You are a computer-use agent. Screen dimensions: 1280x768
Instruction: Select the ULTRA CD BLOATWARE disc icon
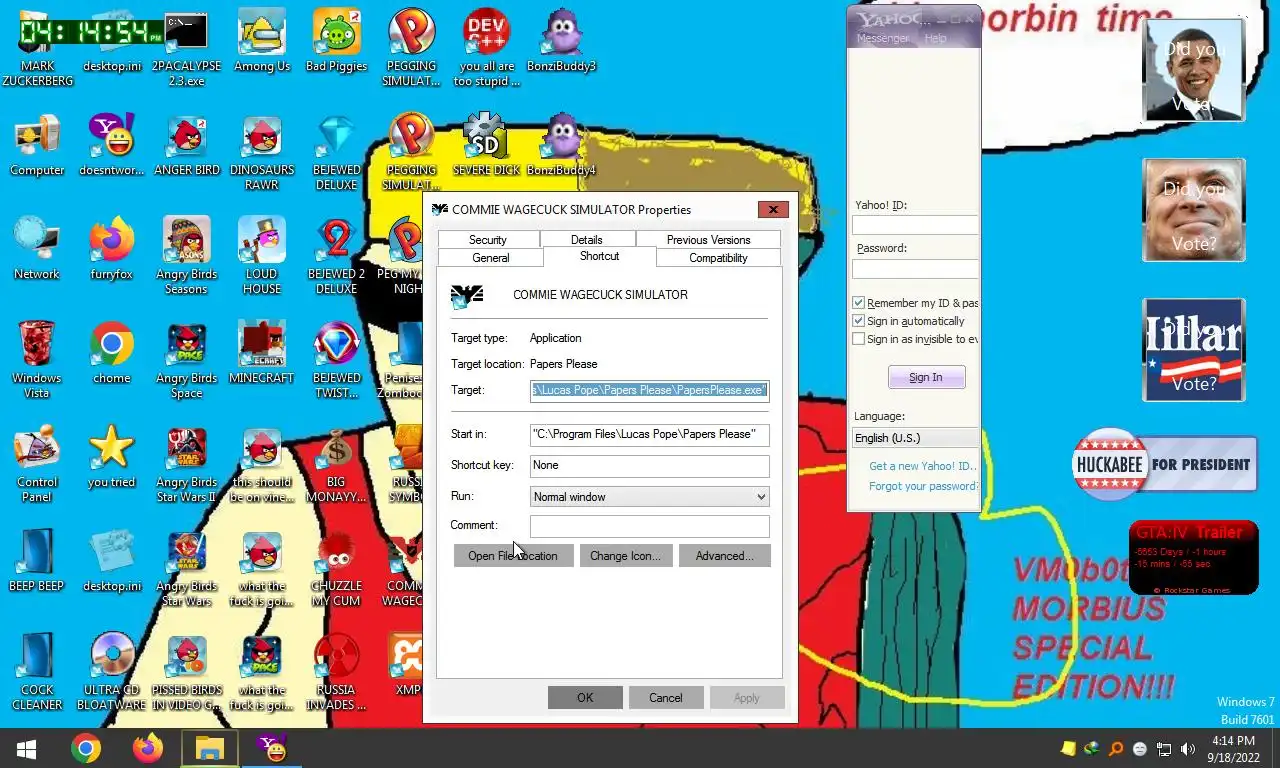(x=111, y=673)
